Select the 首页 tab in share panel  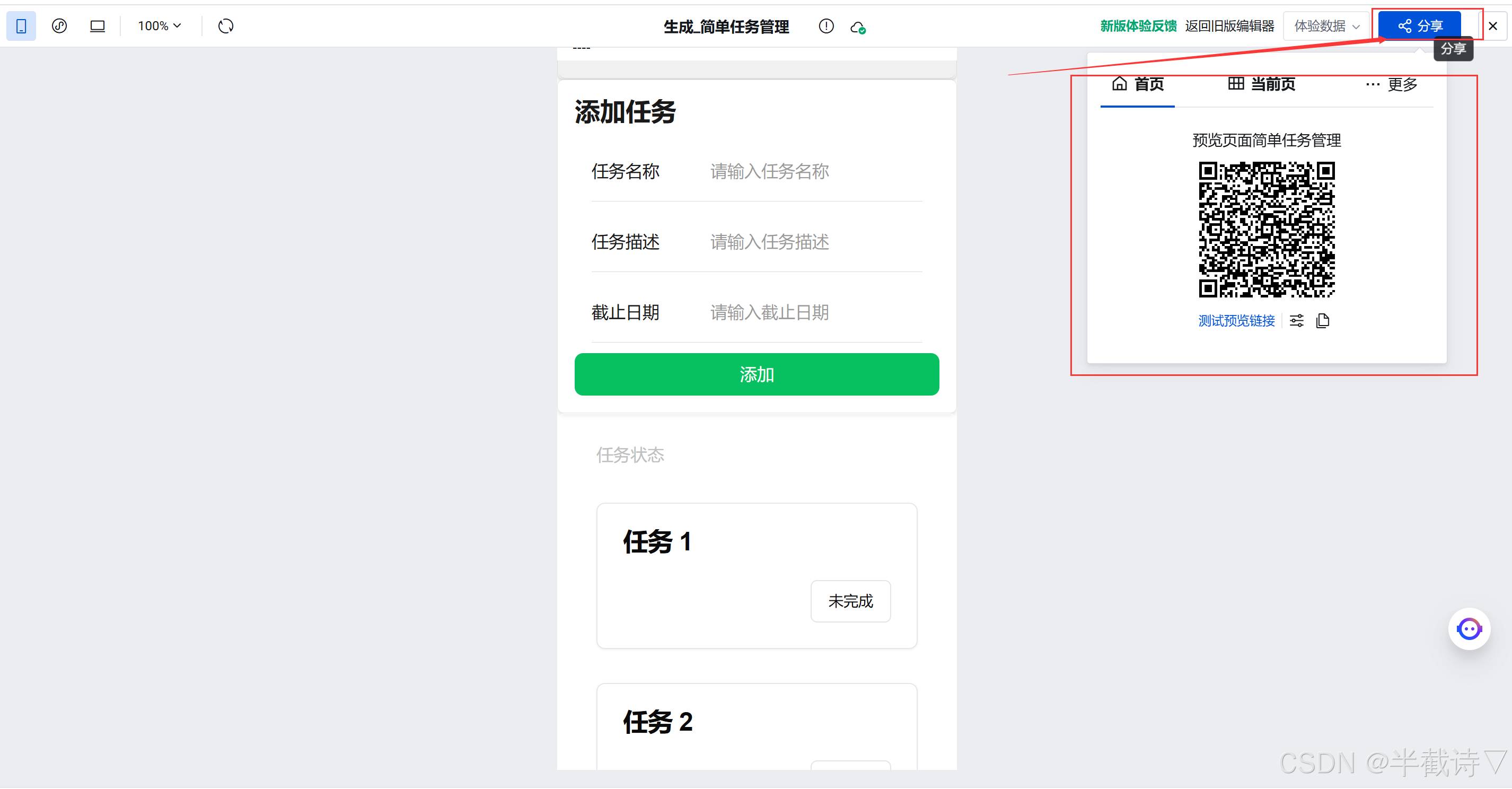pos(1138,84)
